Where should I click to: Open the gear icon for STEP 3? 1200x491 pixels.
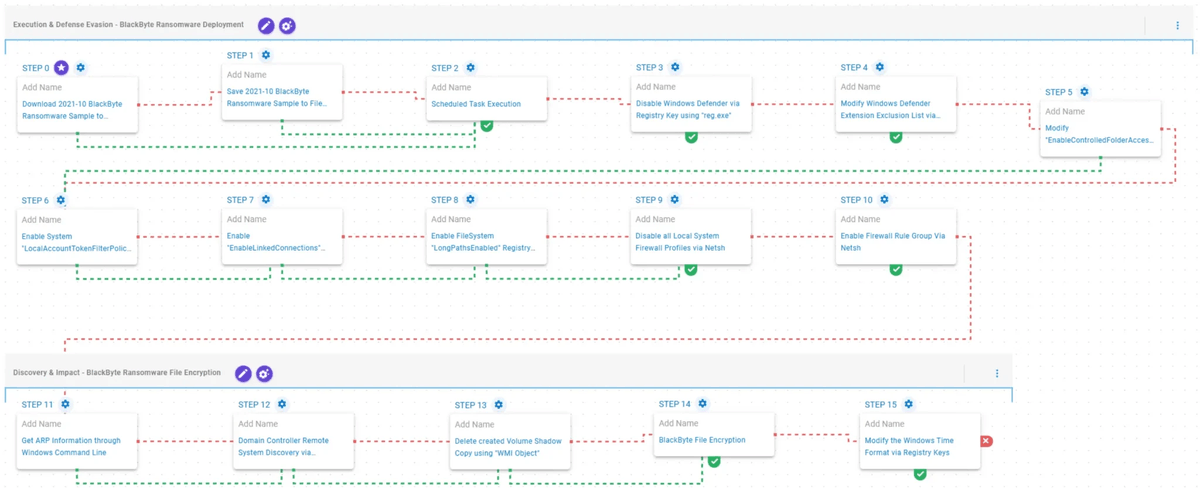(x=675, y=67)
